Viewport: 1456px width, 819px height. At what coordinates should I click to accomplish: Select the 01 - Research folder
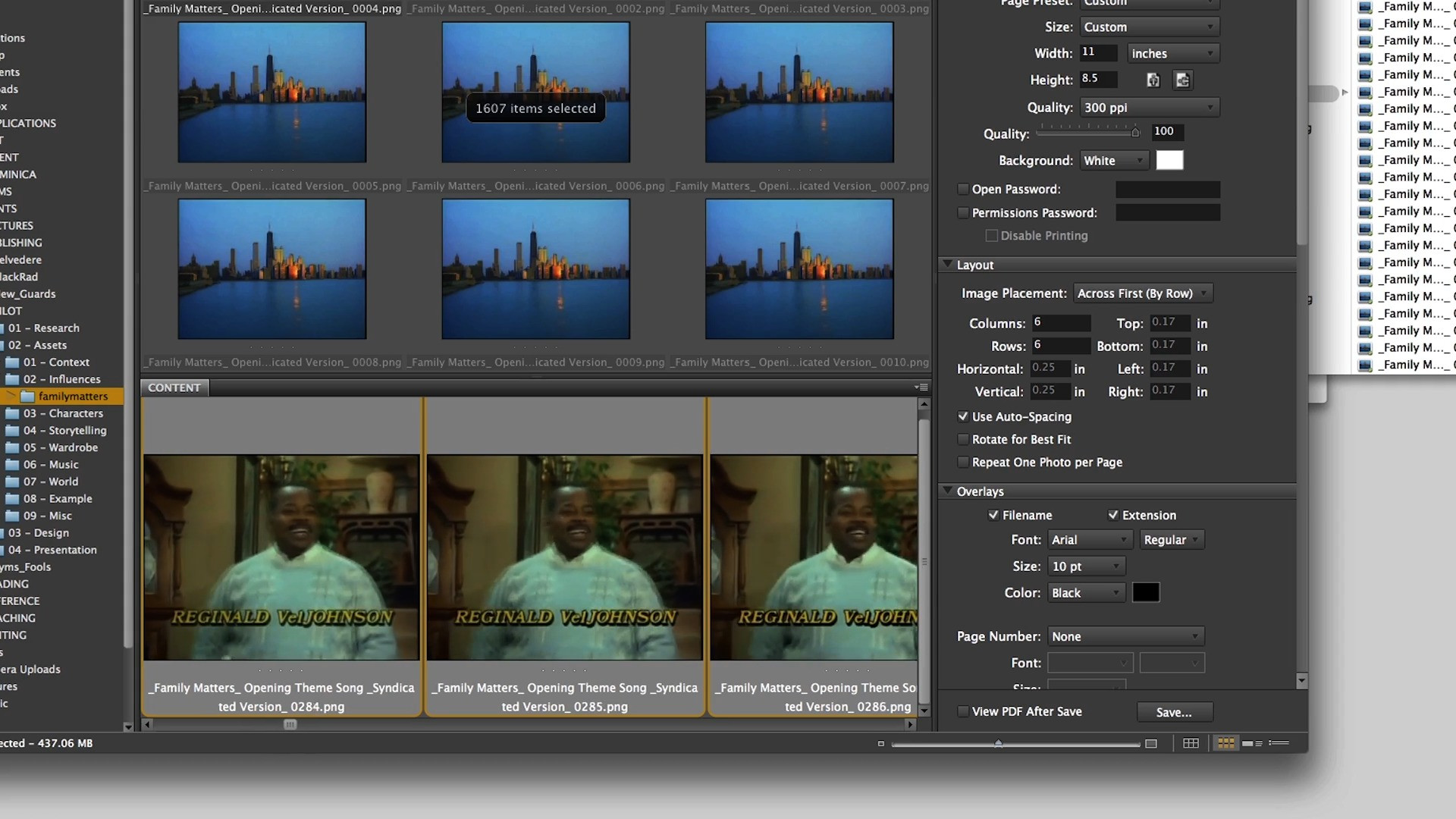tap(44, 328)
